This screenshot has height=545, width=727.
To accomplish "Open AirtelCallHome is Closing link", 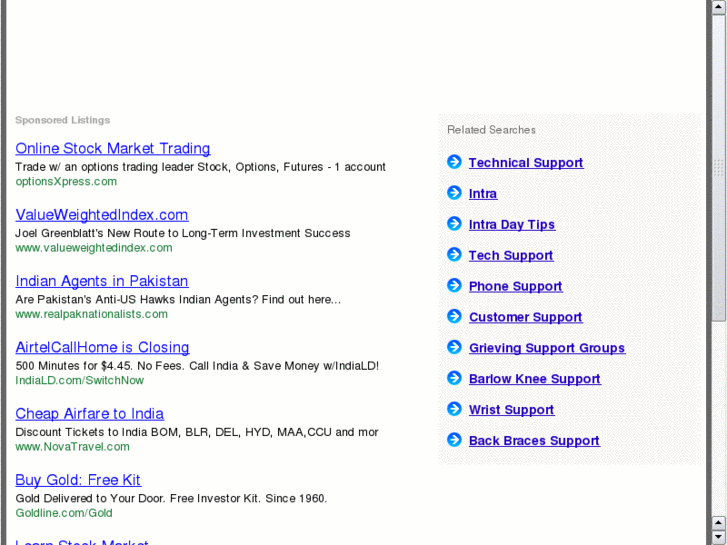I will pyautogui.click(x=102, y=347).
